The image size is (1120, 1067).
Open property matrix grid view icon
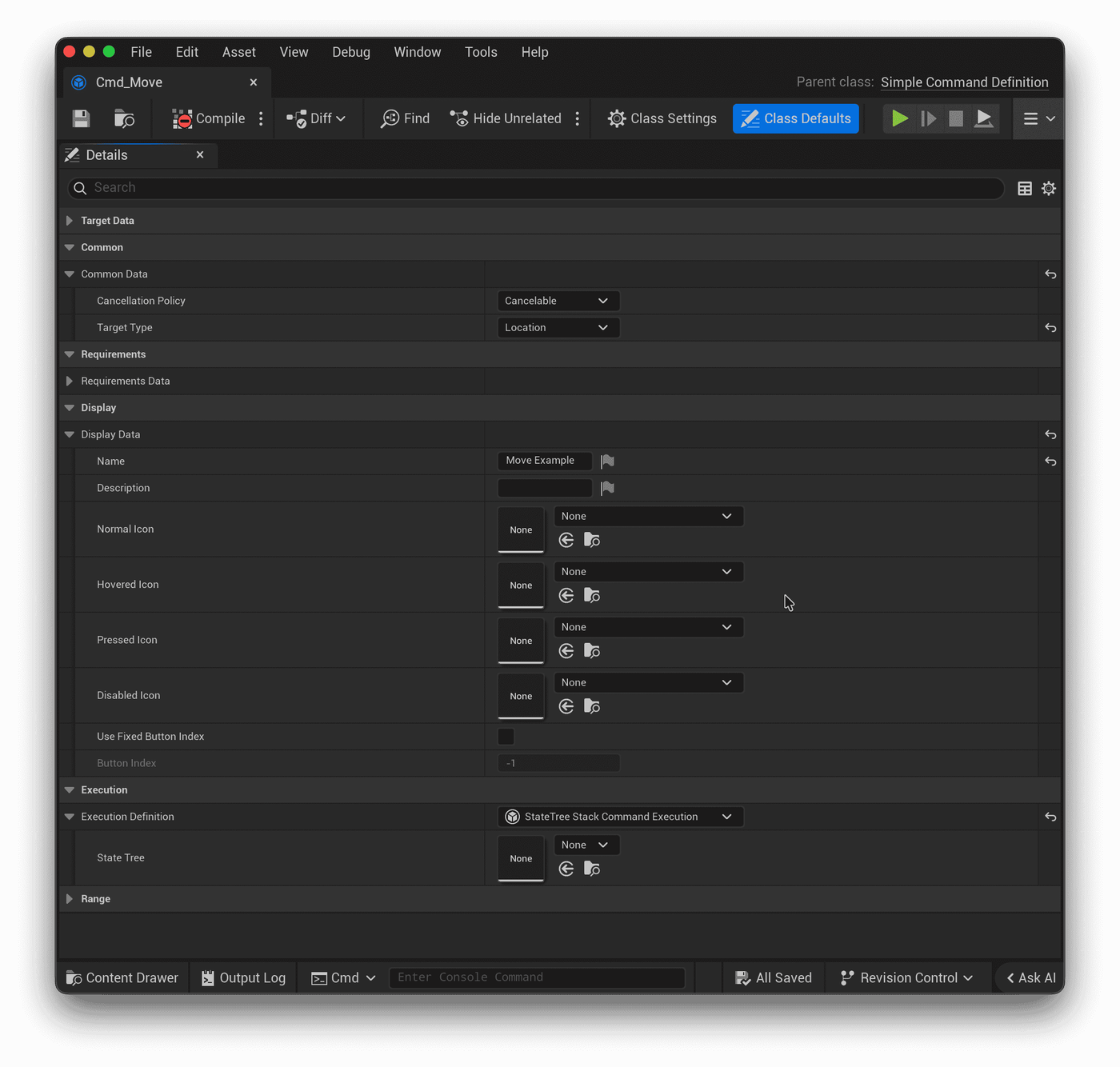point(1024,189)
